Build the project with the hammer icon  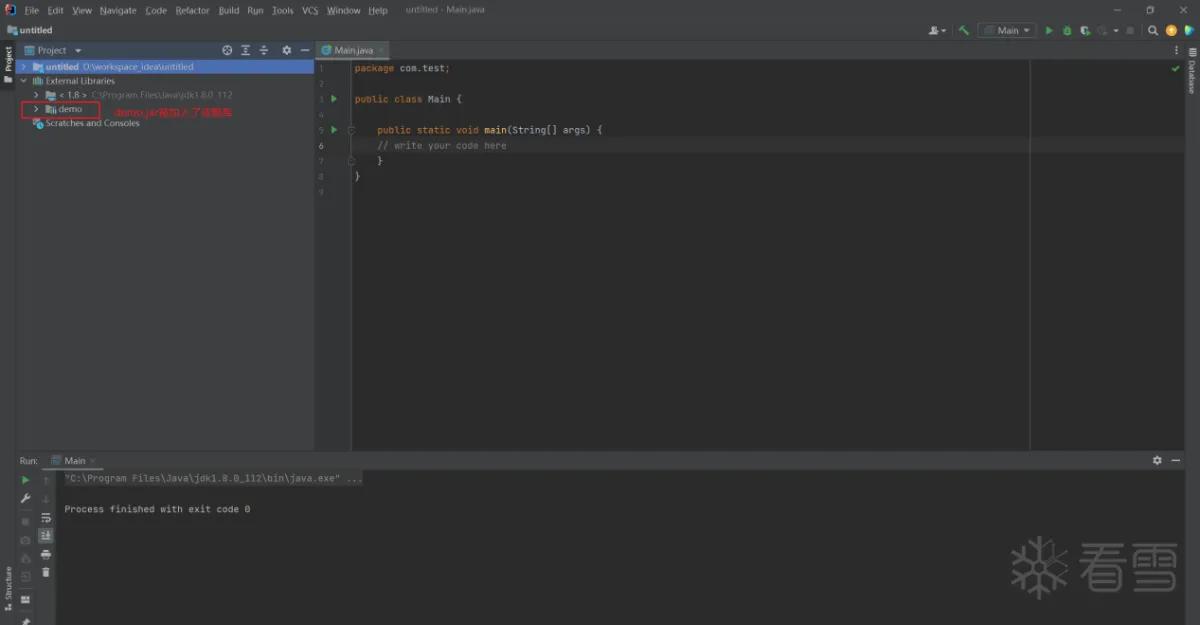tap(964, 30)
